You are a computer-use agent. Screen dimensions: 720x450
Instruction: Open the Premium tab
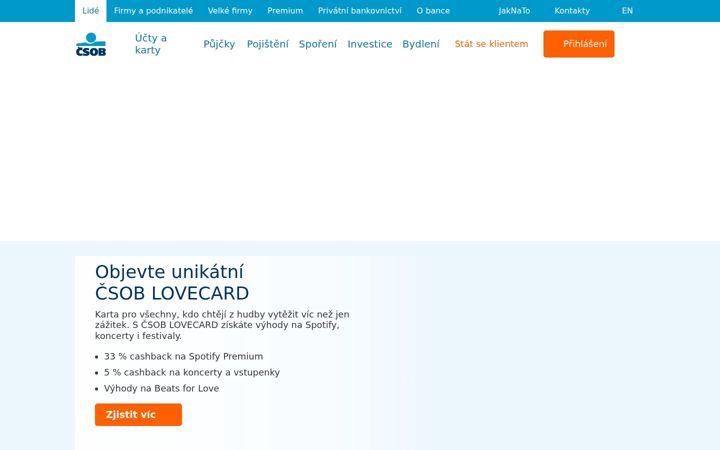click(x=285, y=11)
